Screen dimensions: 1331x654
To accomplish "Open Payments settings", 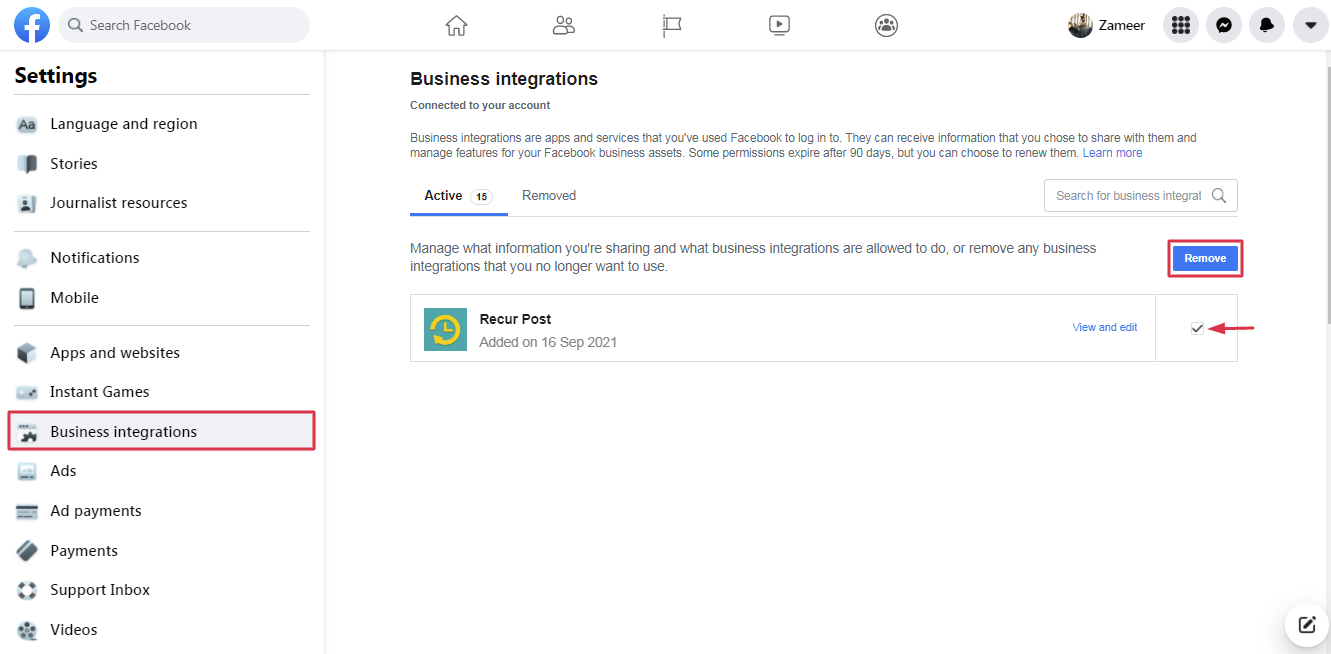I will point(162,551).
